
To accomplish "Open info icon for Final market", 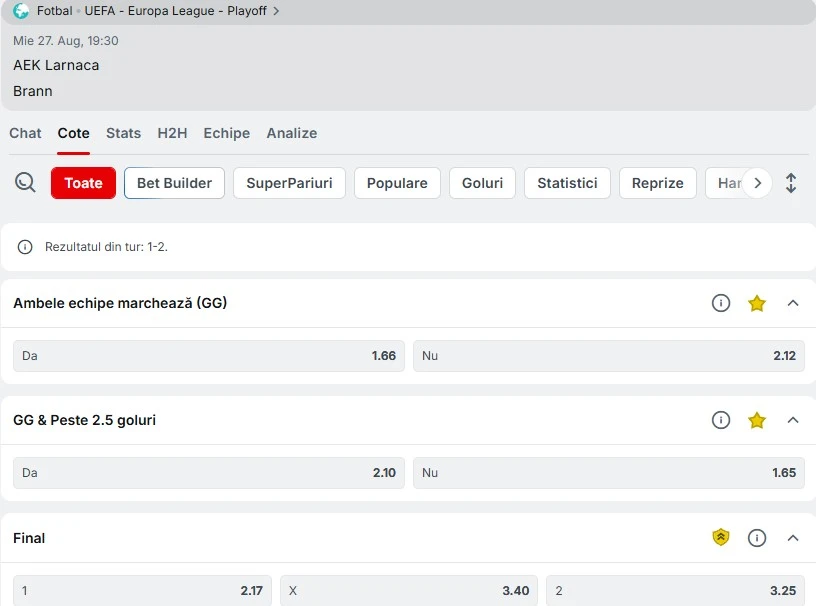I will pyautogui.click(x=757, y=538).
